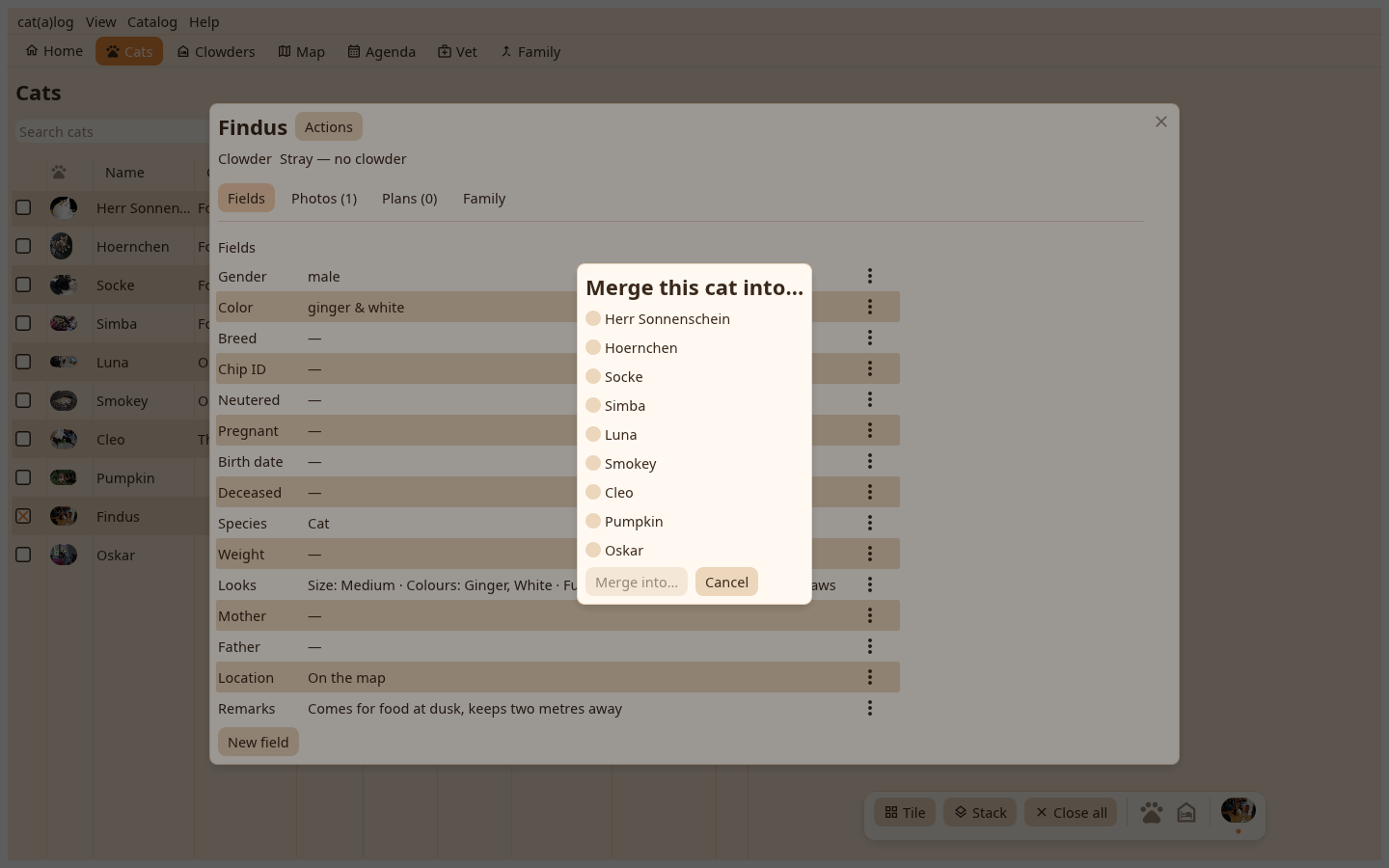Open the Agenda tab
This screenshot has width=1389, height=868.
[x=382, y=51]
